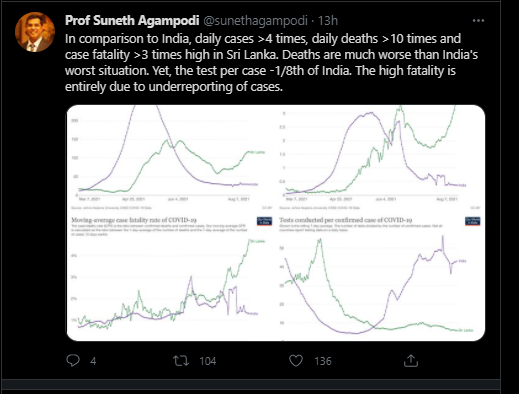Viewport: 519px width, 394px height.
Task: Open the daily deaths chart image
Action: (x=380, y=158)
